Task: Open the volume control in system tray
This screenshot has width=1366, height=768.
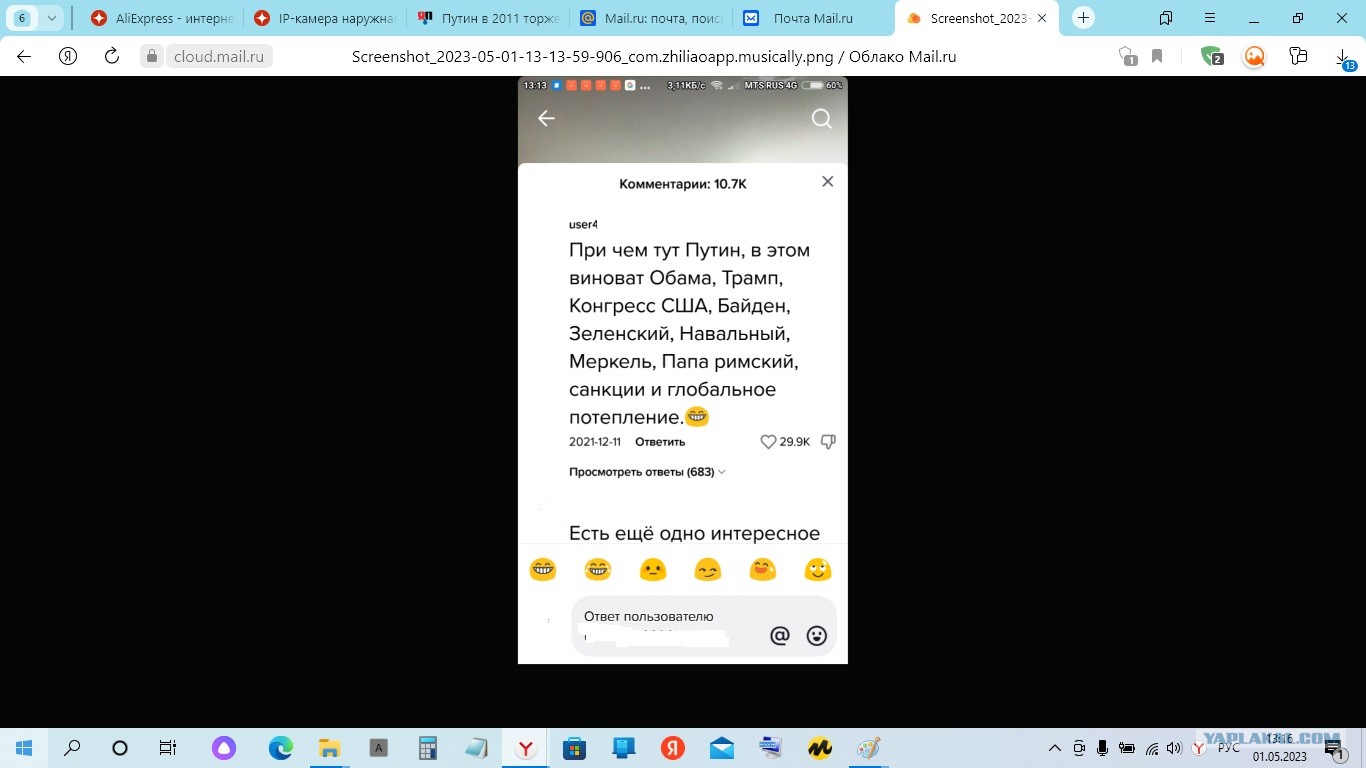Action: click(1174, 748)
